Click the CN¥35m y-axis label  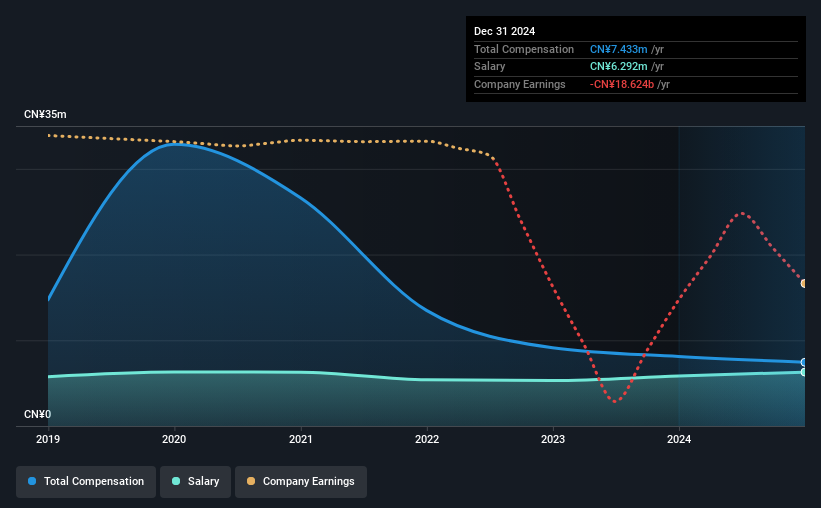coord(45,114)
